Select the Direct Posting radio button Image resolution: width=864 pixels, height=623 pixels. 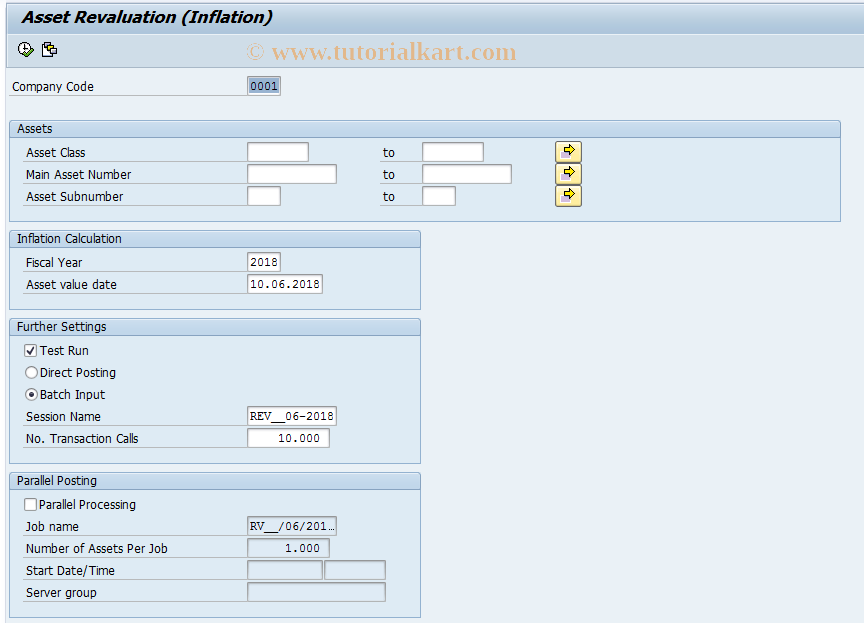pyautogui.click(x=29, y=372)
